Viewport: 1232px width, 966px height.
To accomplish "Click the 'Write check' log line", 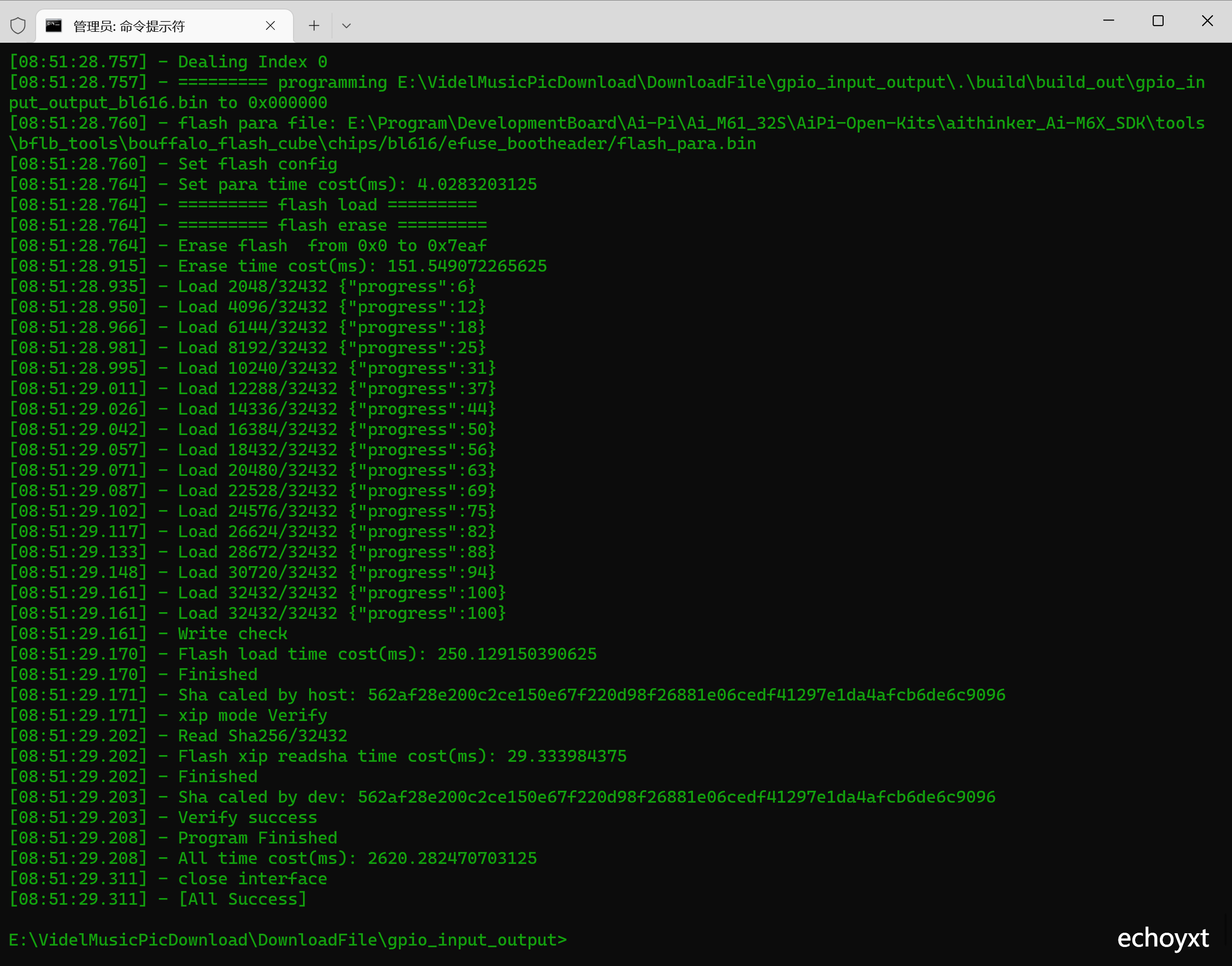I will click(x=149, y=634).
